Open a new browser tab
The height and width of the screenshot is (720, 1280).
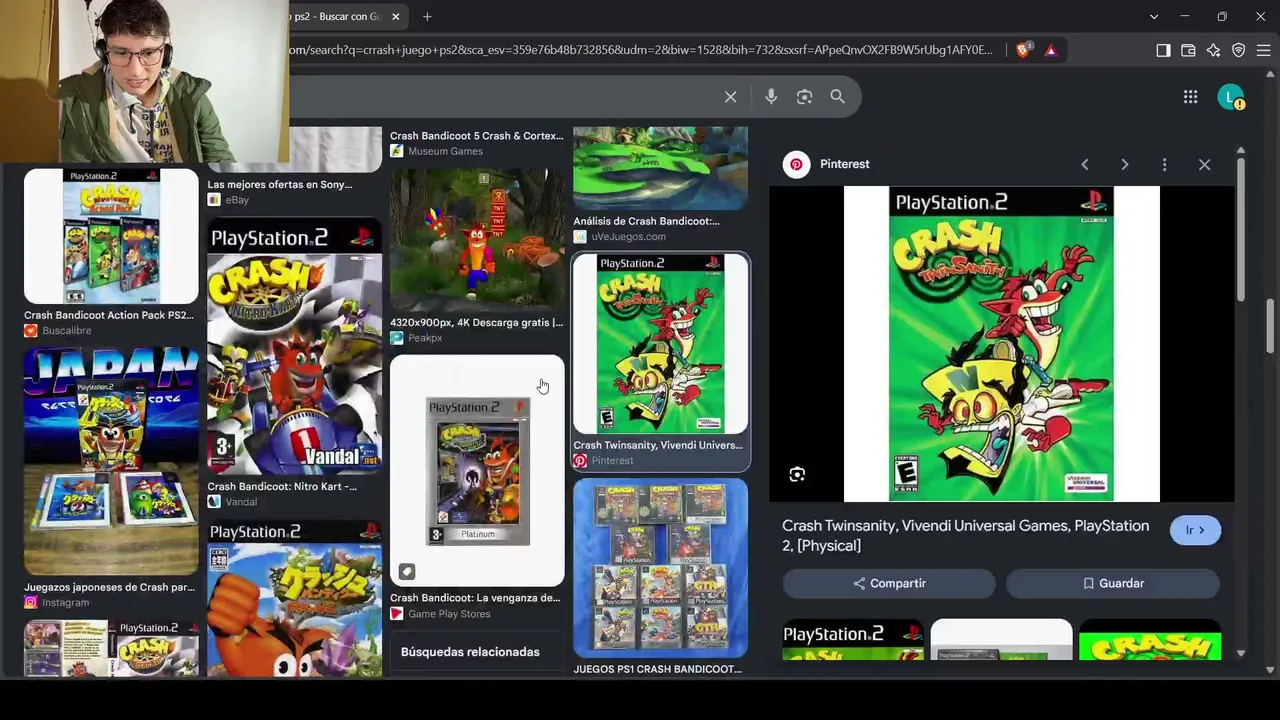coord(427,17)
